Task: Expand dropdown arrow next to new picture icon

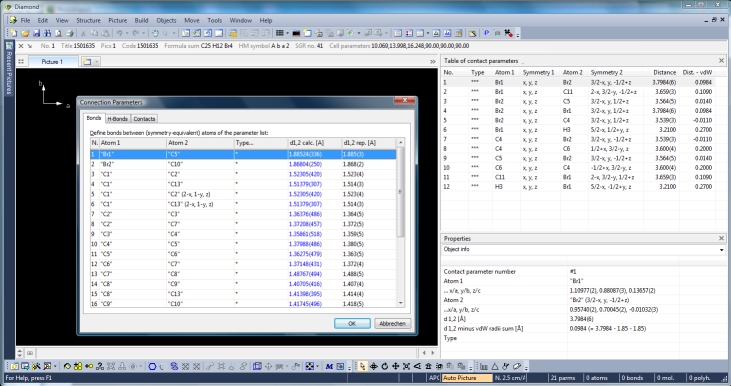Action: point(97,62)
